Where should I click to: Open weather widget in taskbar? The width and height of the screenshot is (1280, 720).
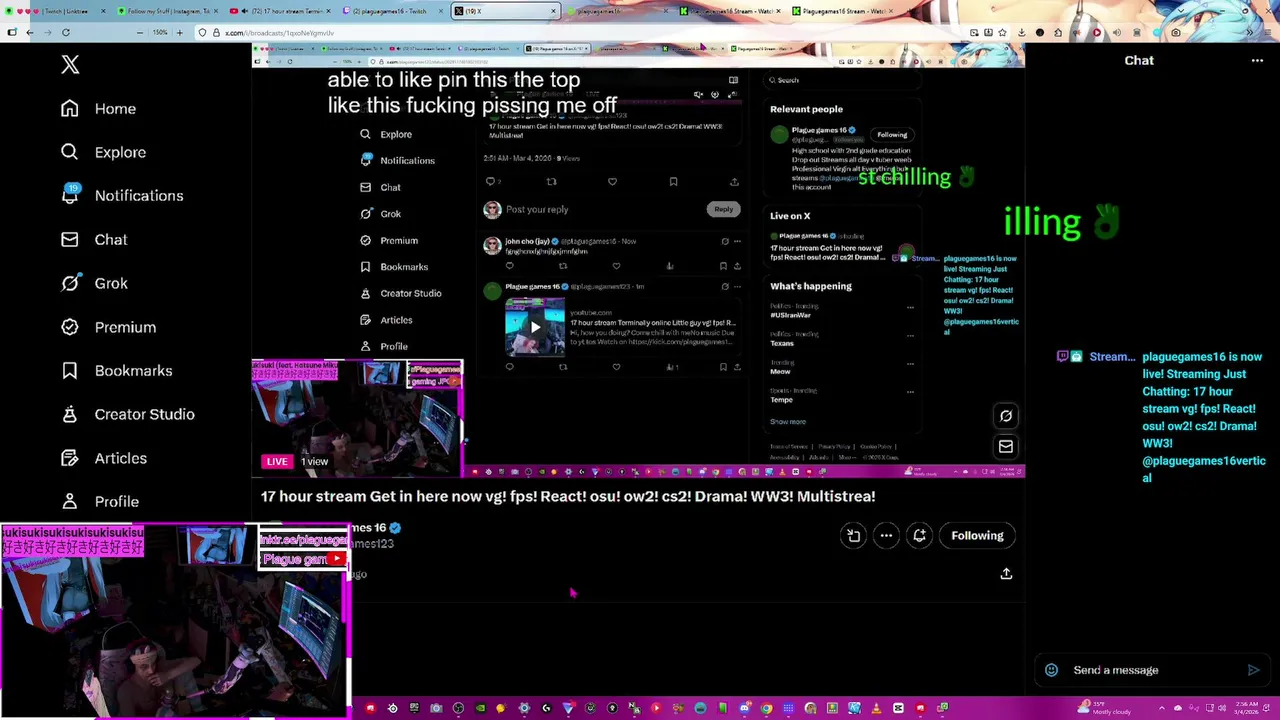pos(1105,707)
